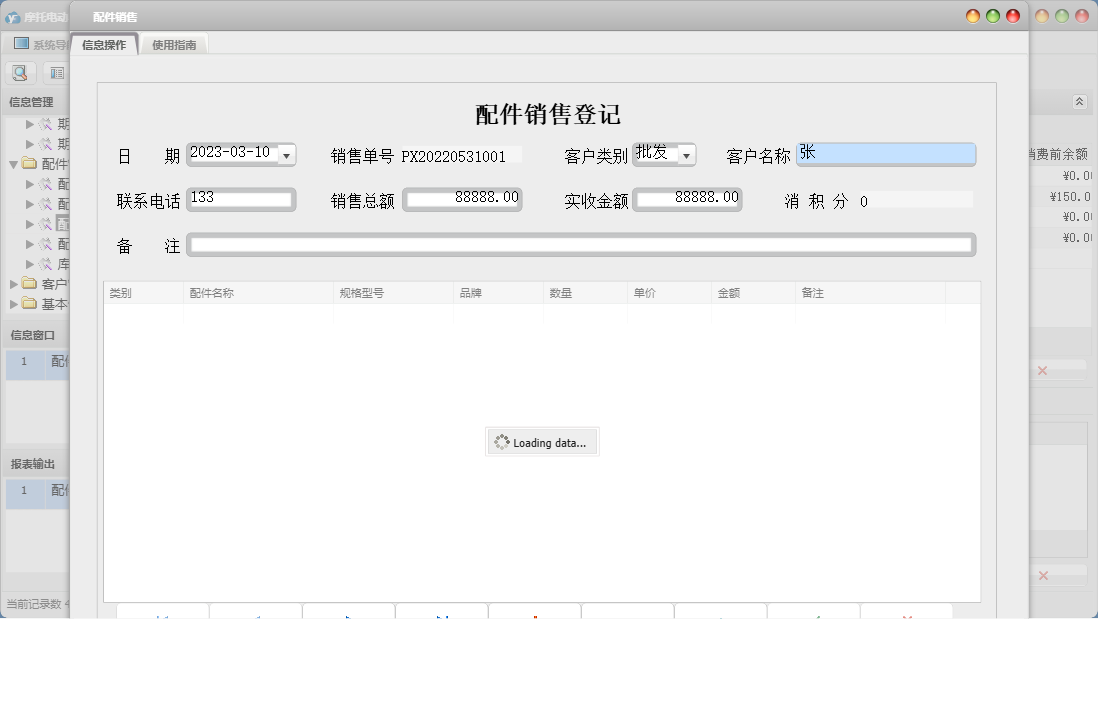
Task: Click the 客户名称 field containing 张
Action: click(x=886, y=153)
